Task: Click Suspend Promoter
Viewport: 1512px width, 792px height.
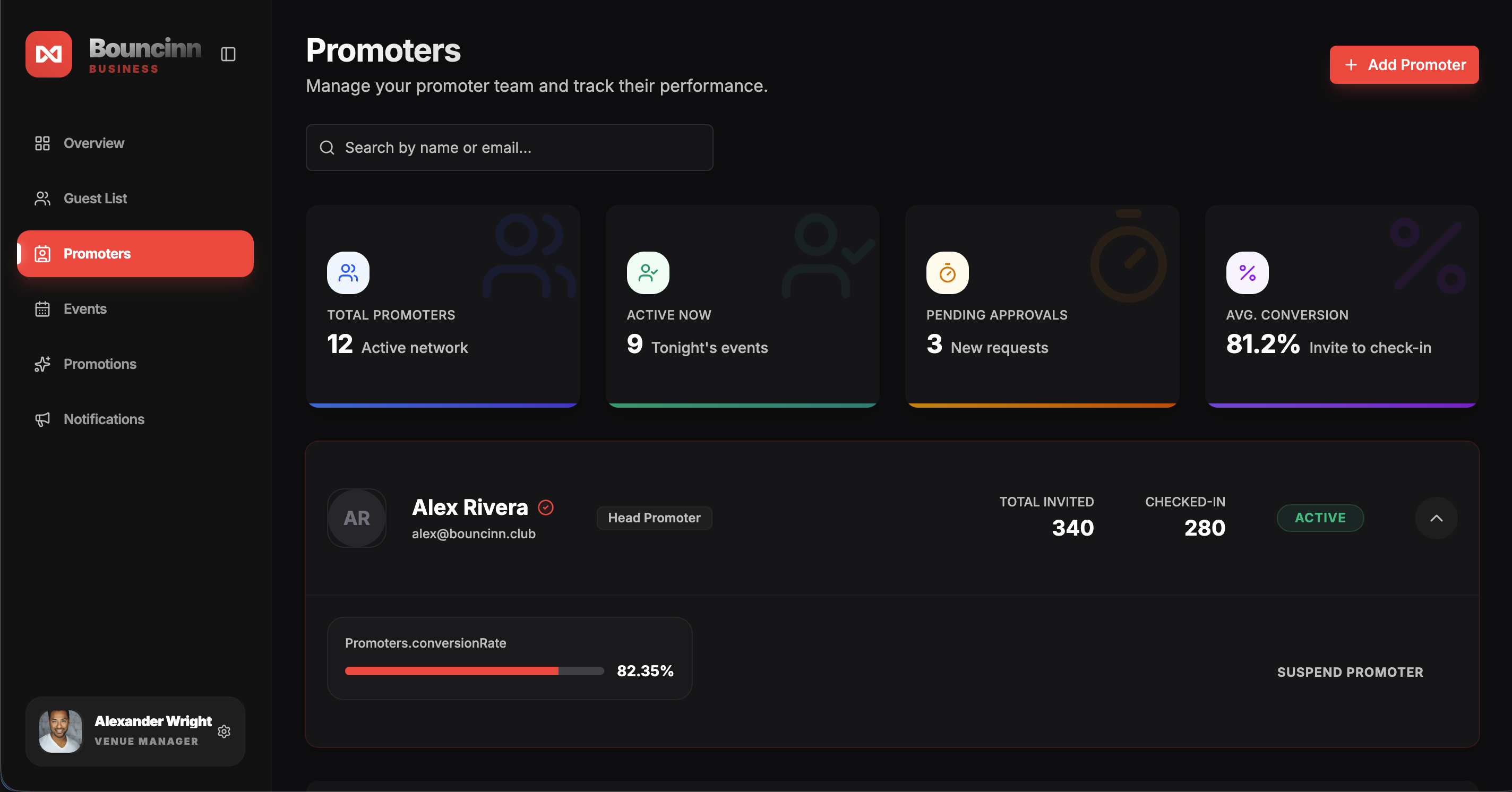Action: [x=1350, y=672]
